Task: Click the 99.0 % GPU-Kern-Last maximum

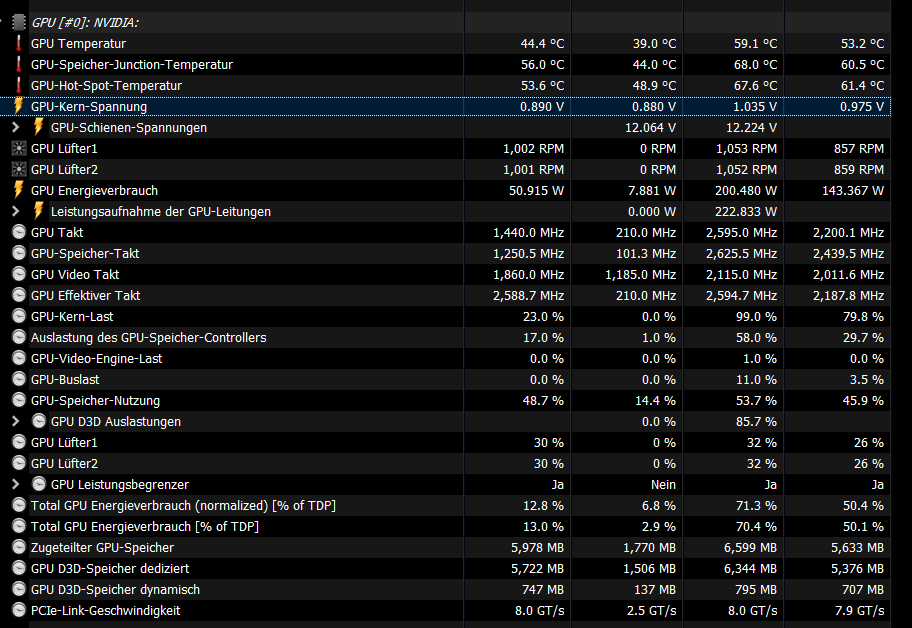Action: pyautogui.click(x=756, y=316)
